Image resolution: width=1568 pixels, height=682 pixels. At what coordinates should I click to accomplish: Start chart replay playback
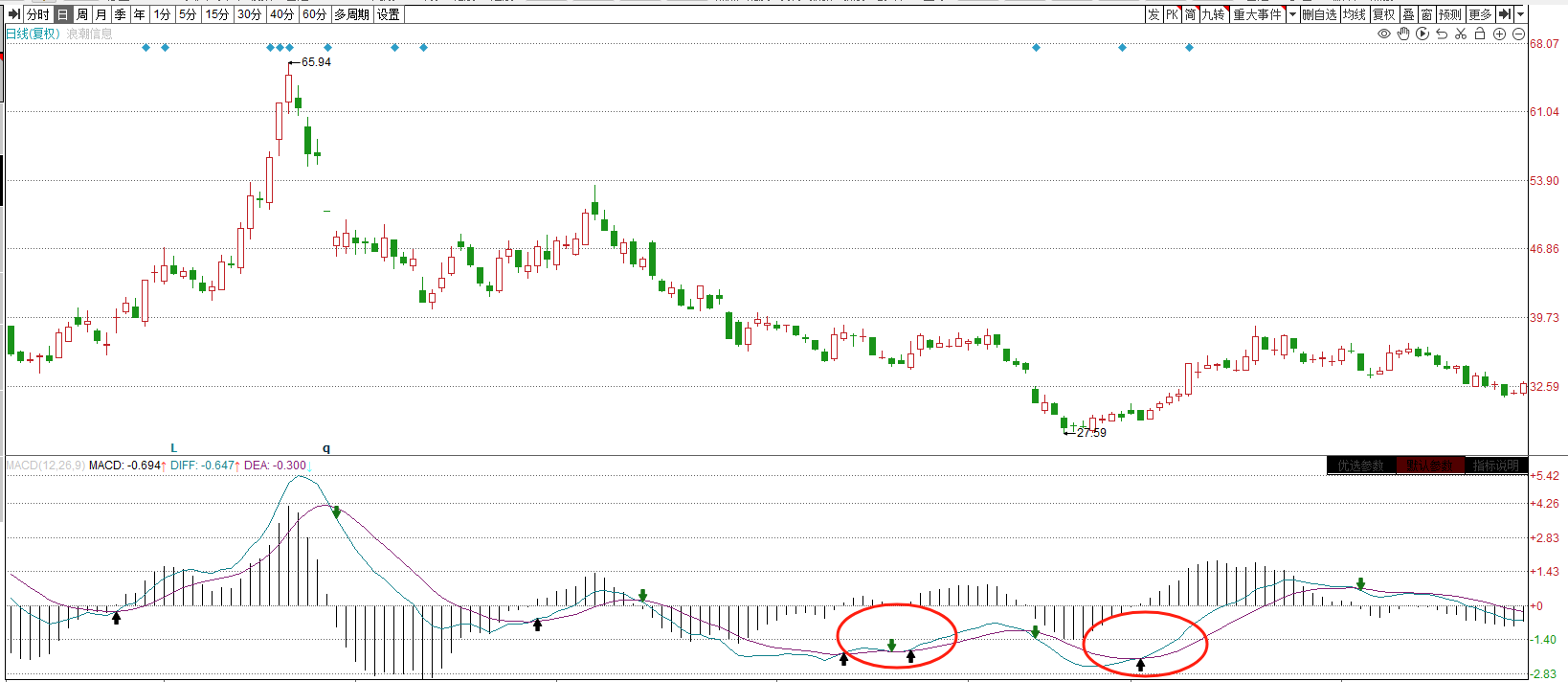1422,34
